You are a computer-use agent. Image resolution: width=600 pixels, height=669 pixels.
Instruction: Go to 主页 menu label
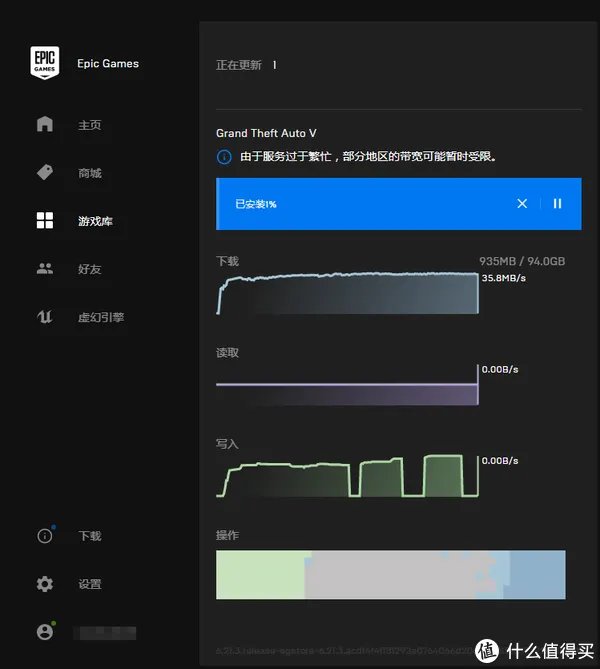[x=90, y=125]
